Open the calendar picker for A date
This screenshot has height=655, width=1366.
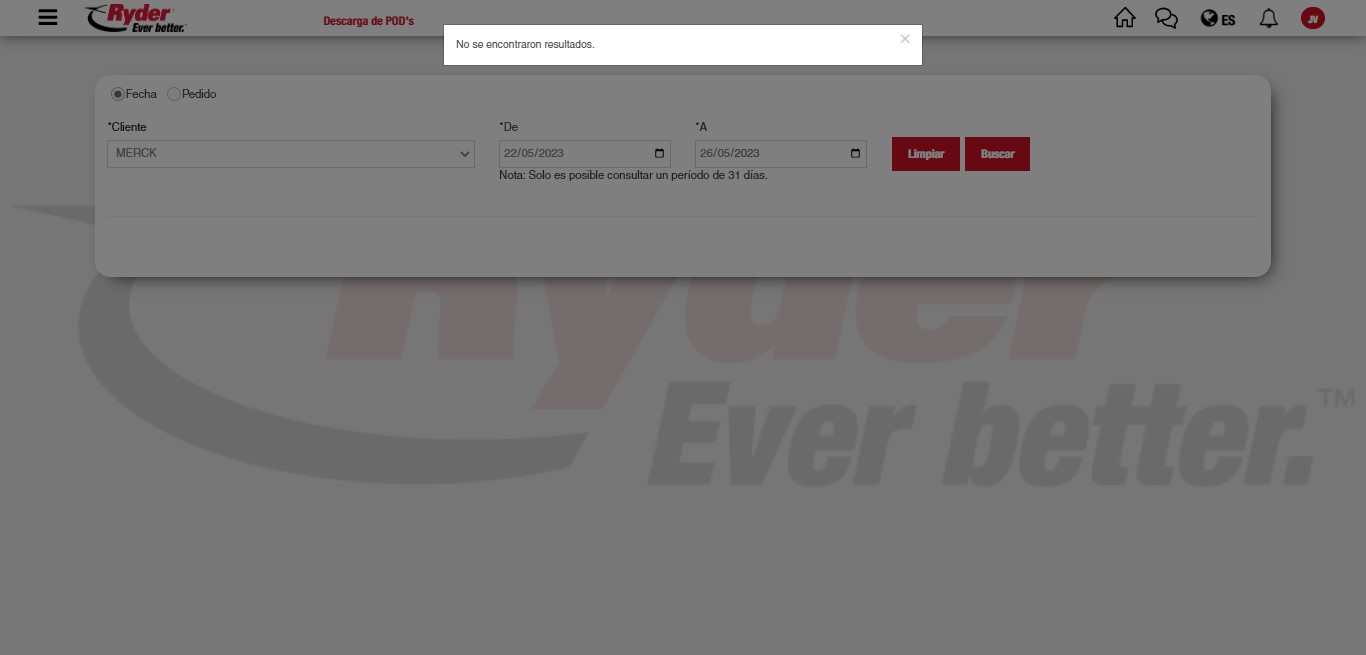[855, 154]
